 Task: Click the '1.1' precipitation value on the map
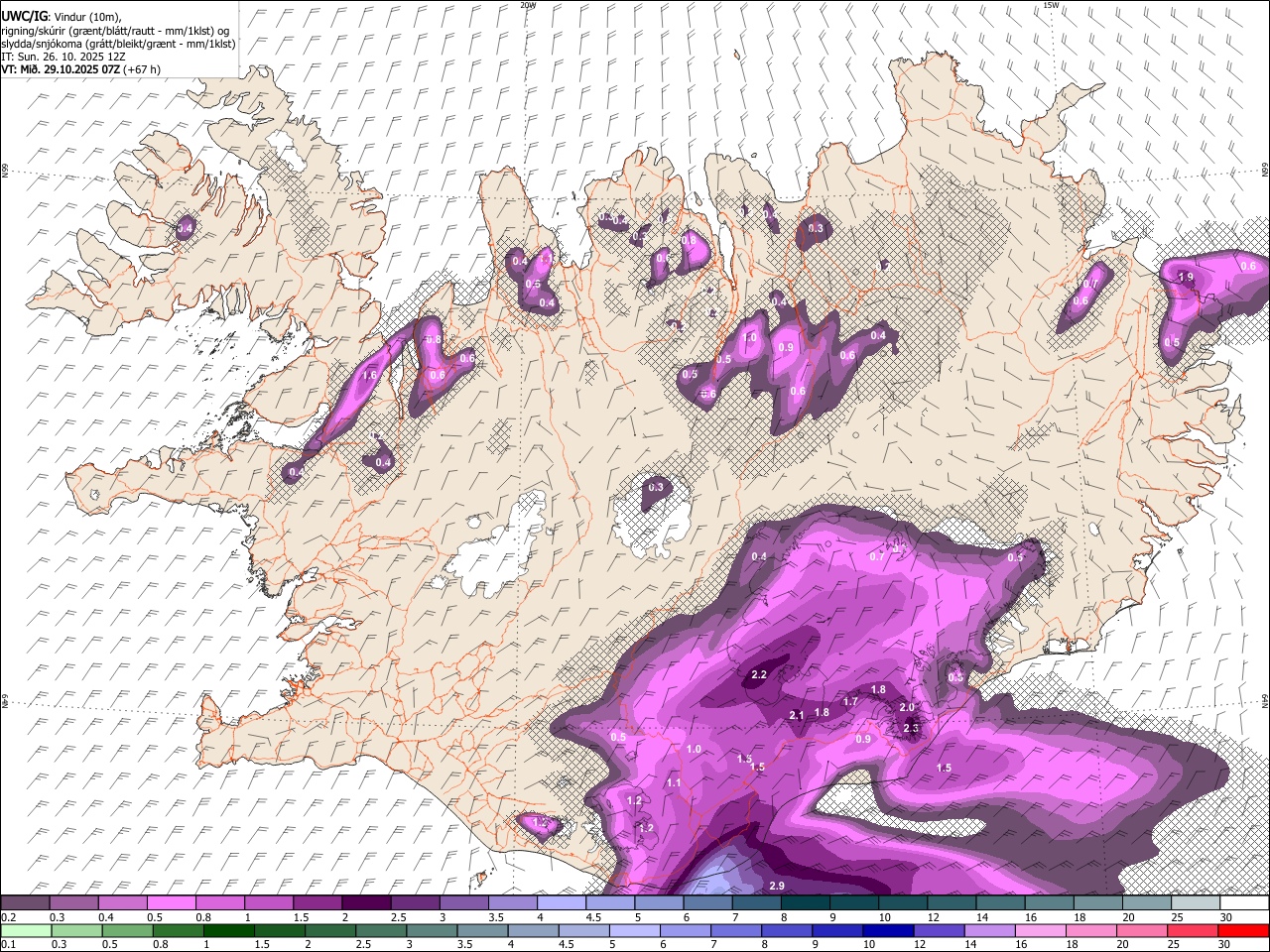point(674,783)
